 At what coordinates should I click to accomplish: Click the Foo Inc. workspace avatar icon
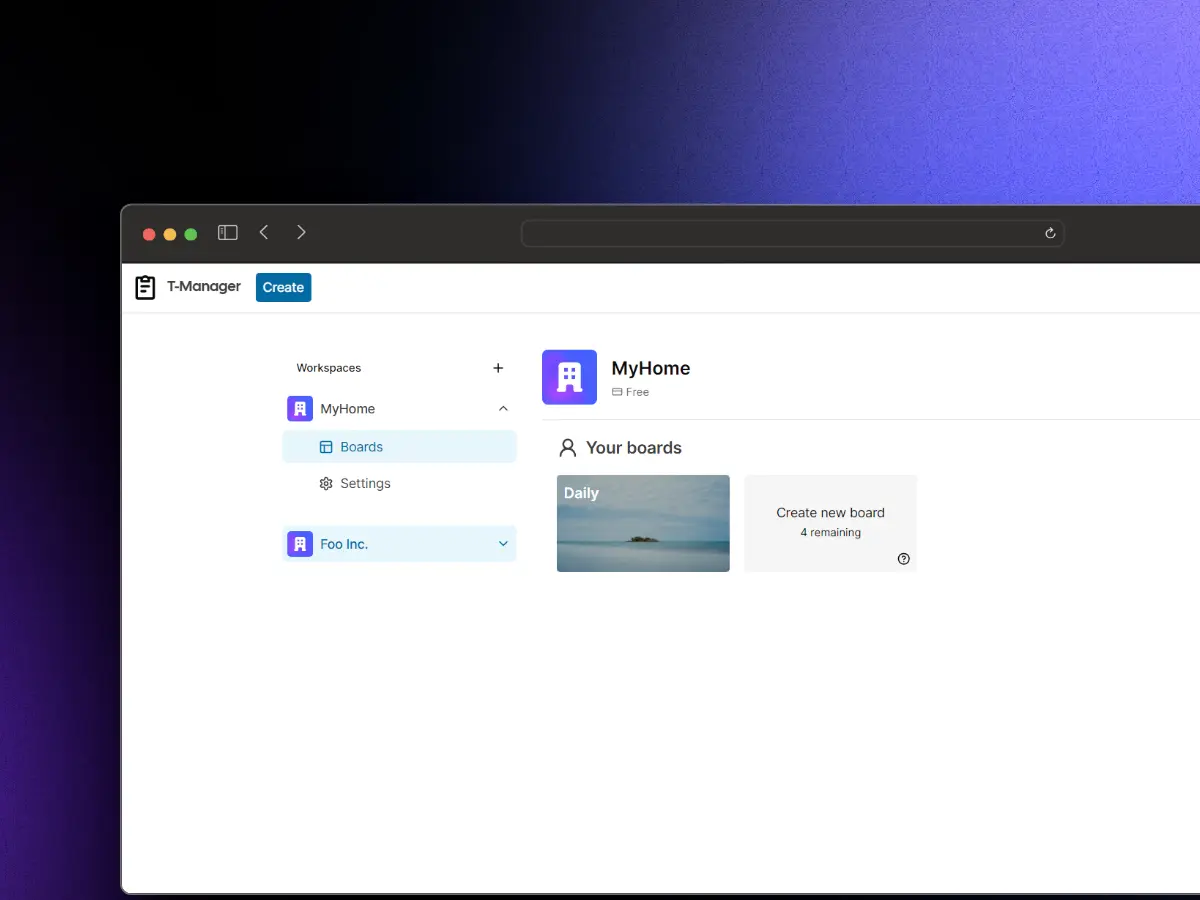click(300, 544)
